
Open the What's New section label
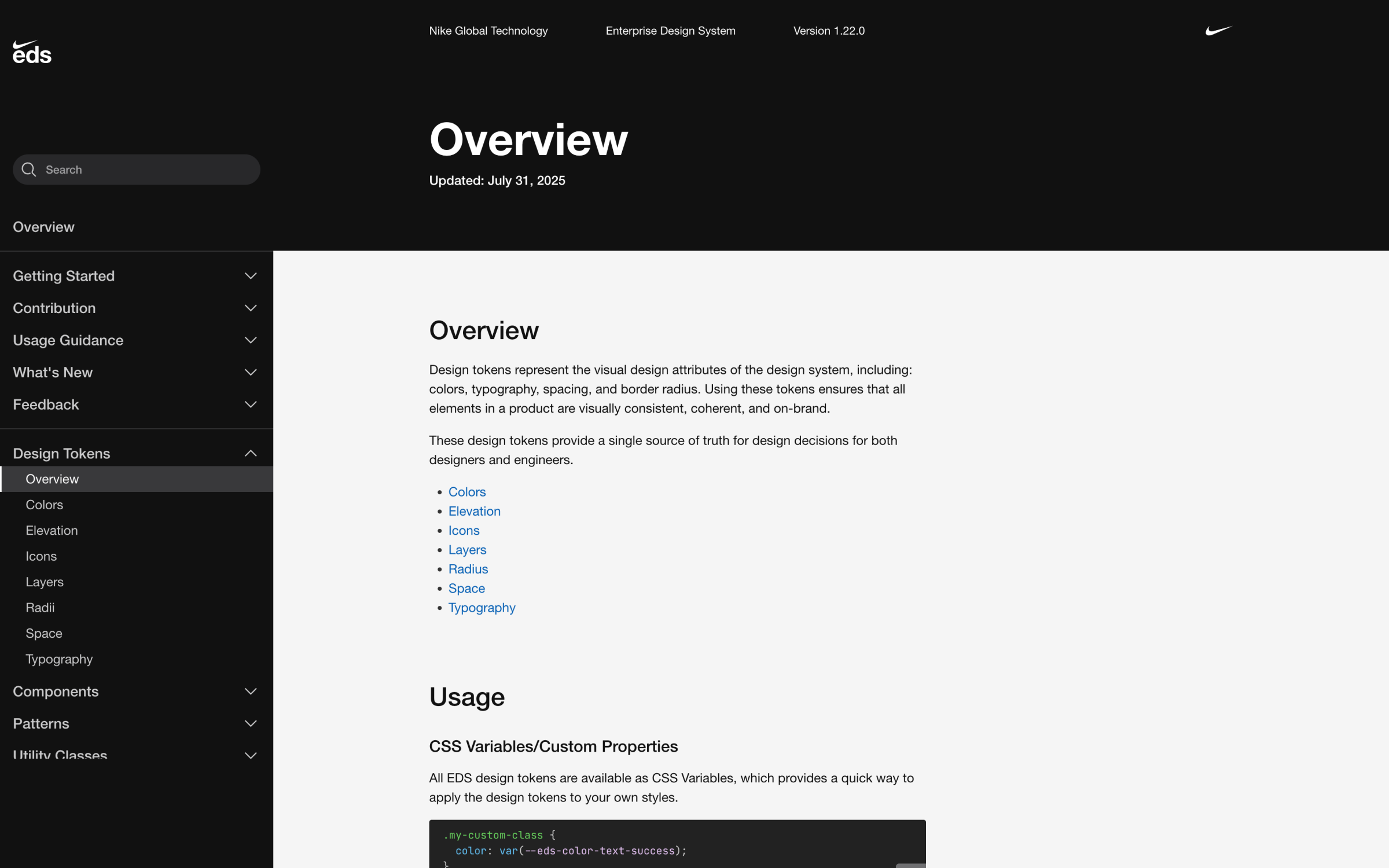pos(53,373)
